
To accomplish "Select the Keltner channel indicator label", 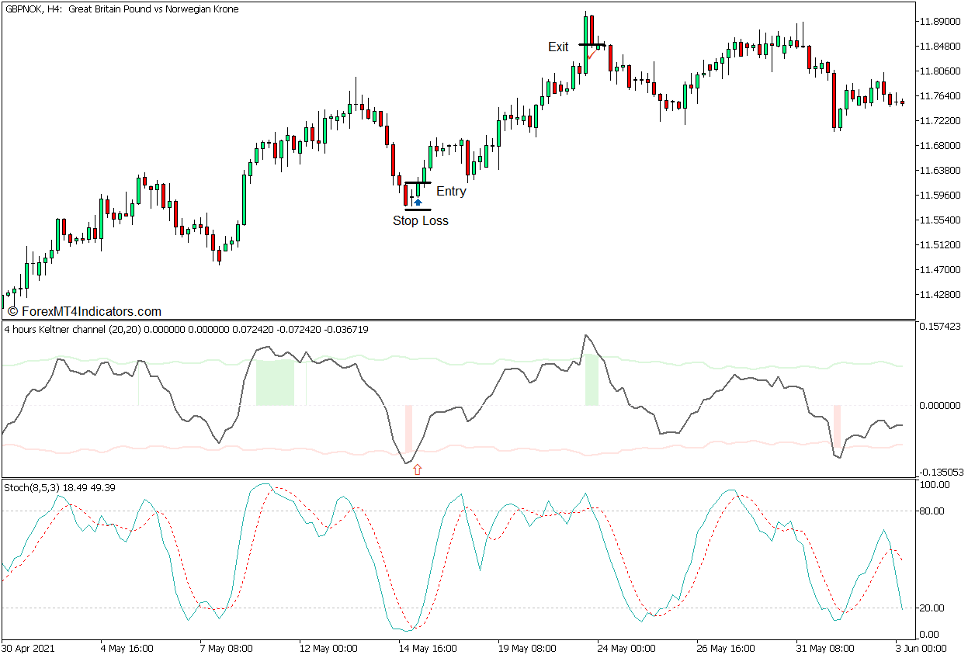I will click(x=100, y=327).
